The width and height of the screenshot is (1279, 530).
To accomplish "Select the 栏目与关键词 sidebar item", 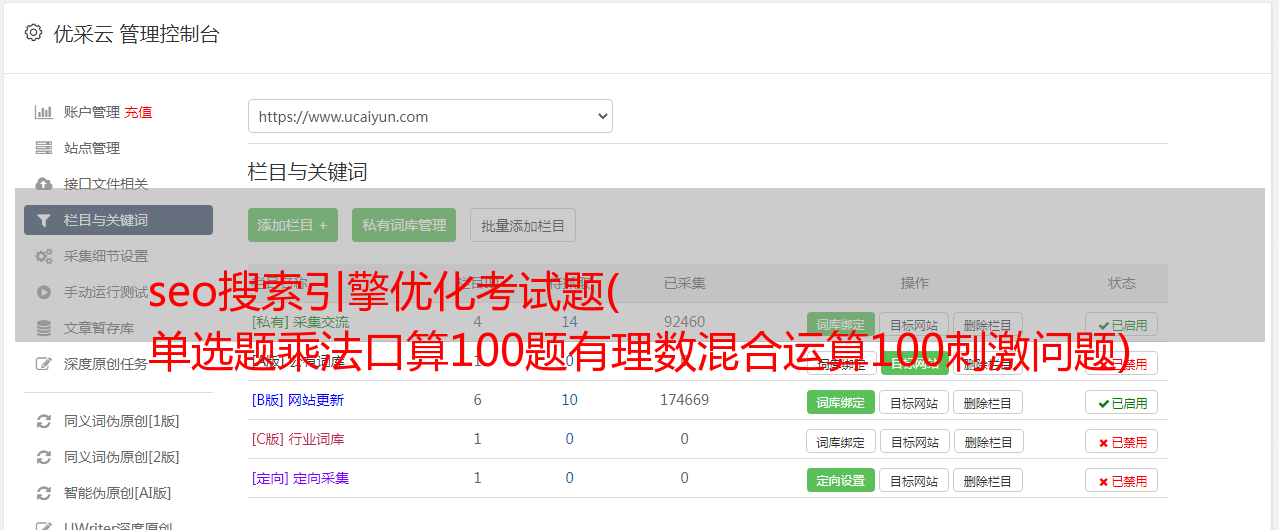I will point(118,220).
